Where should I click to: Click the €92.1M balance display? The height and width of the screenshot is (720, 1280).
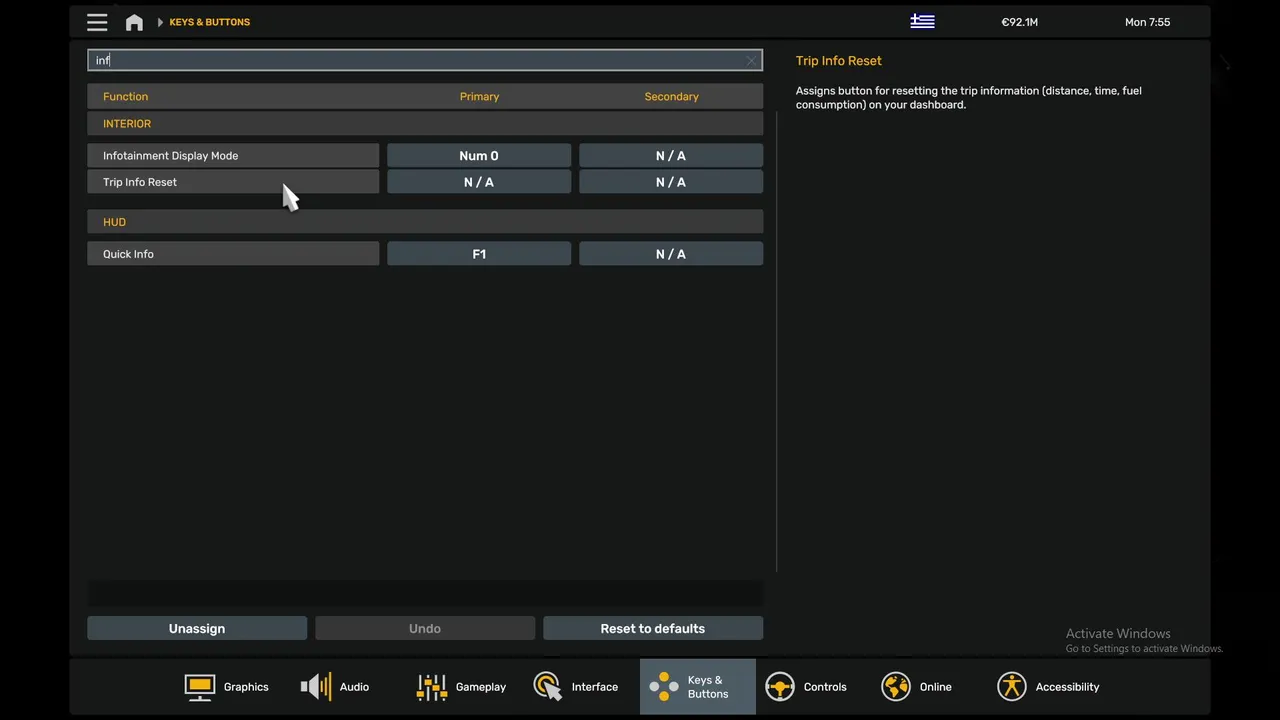coord(1019,22)
